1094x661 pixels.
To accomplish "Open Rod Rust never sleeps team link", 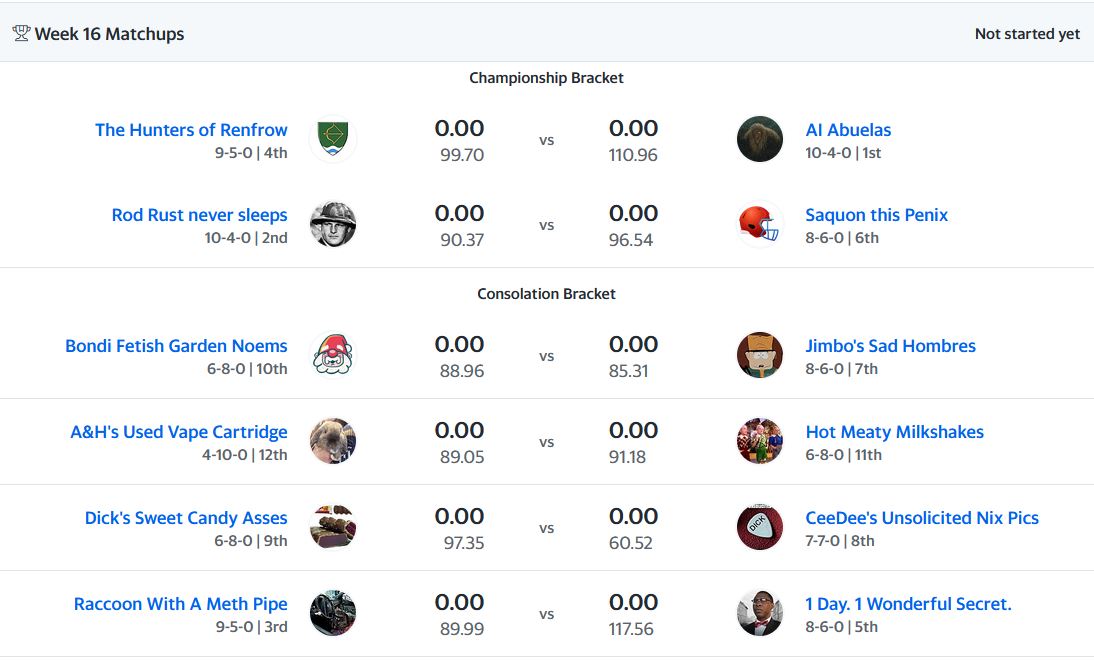I will point(199,215).
